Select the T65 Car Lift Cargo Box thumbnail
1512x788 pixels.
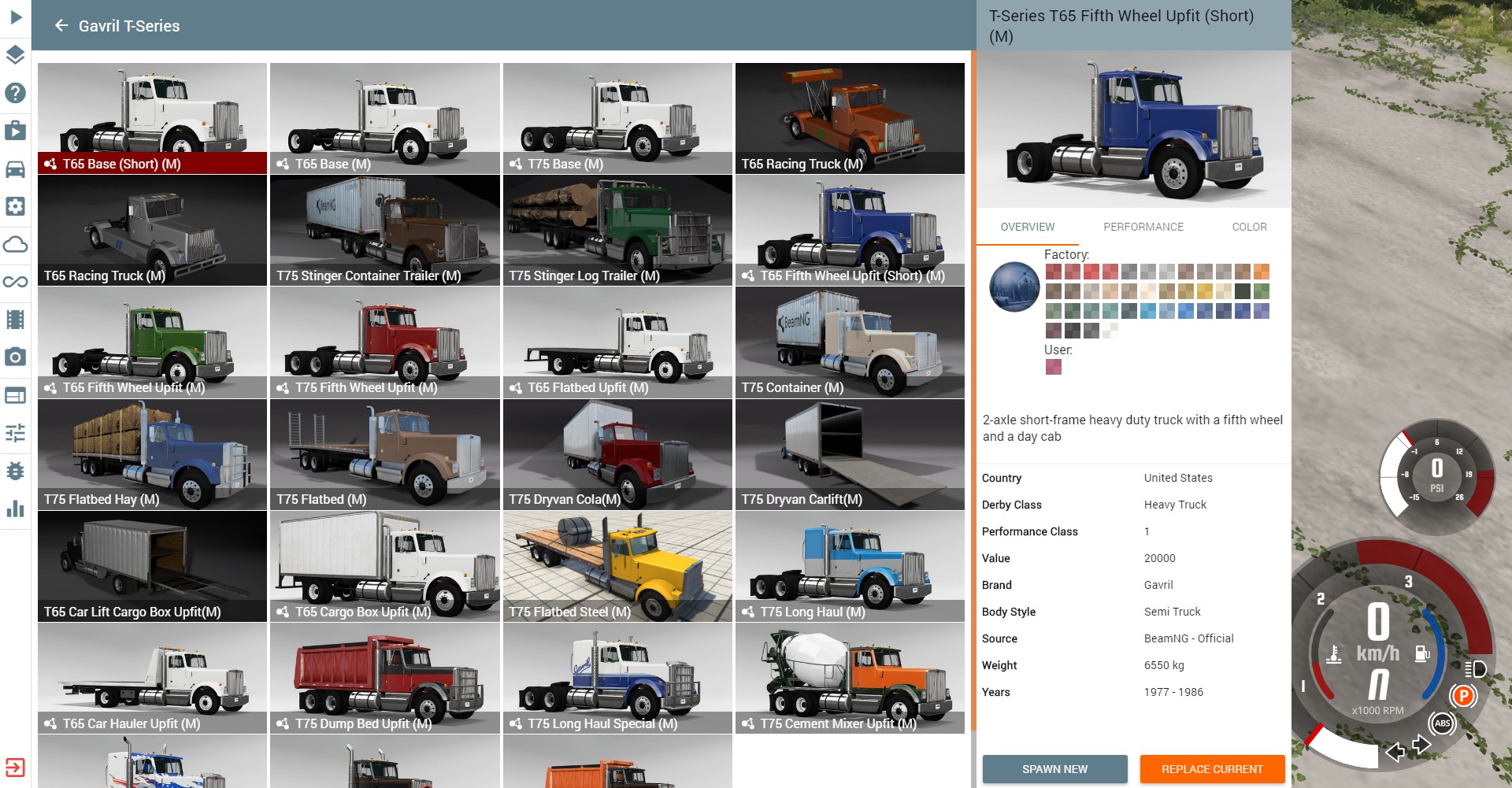152,566
